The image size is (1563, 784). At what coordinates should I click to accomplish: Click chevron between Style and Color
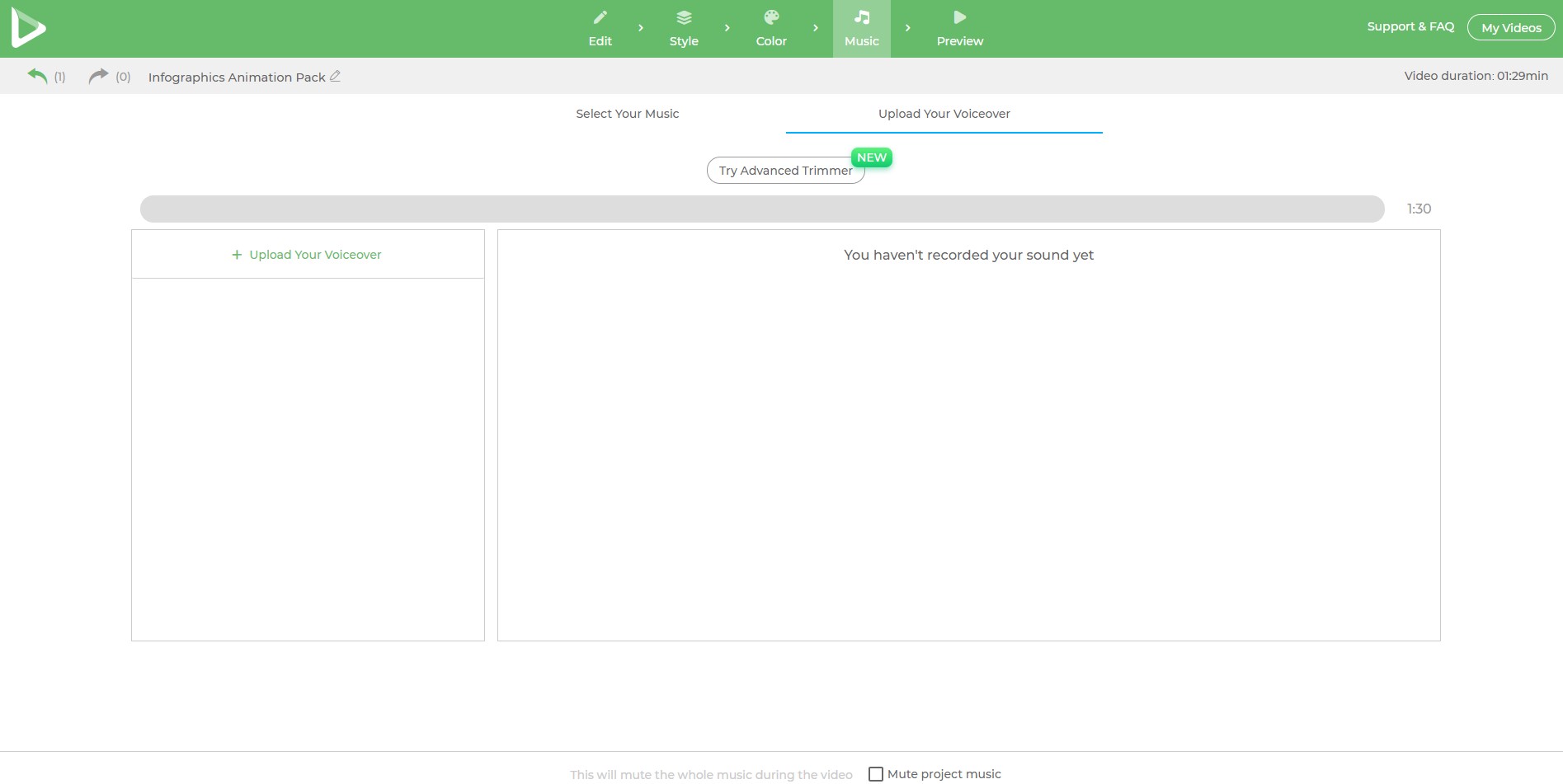pyautogui.click(x=727, y=28)
